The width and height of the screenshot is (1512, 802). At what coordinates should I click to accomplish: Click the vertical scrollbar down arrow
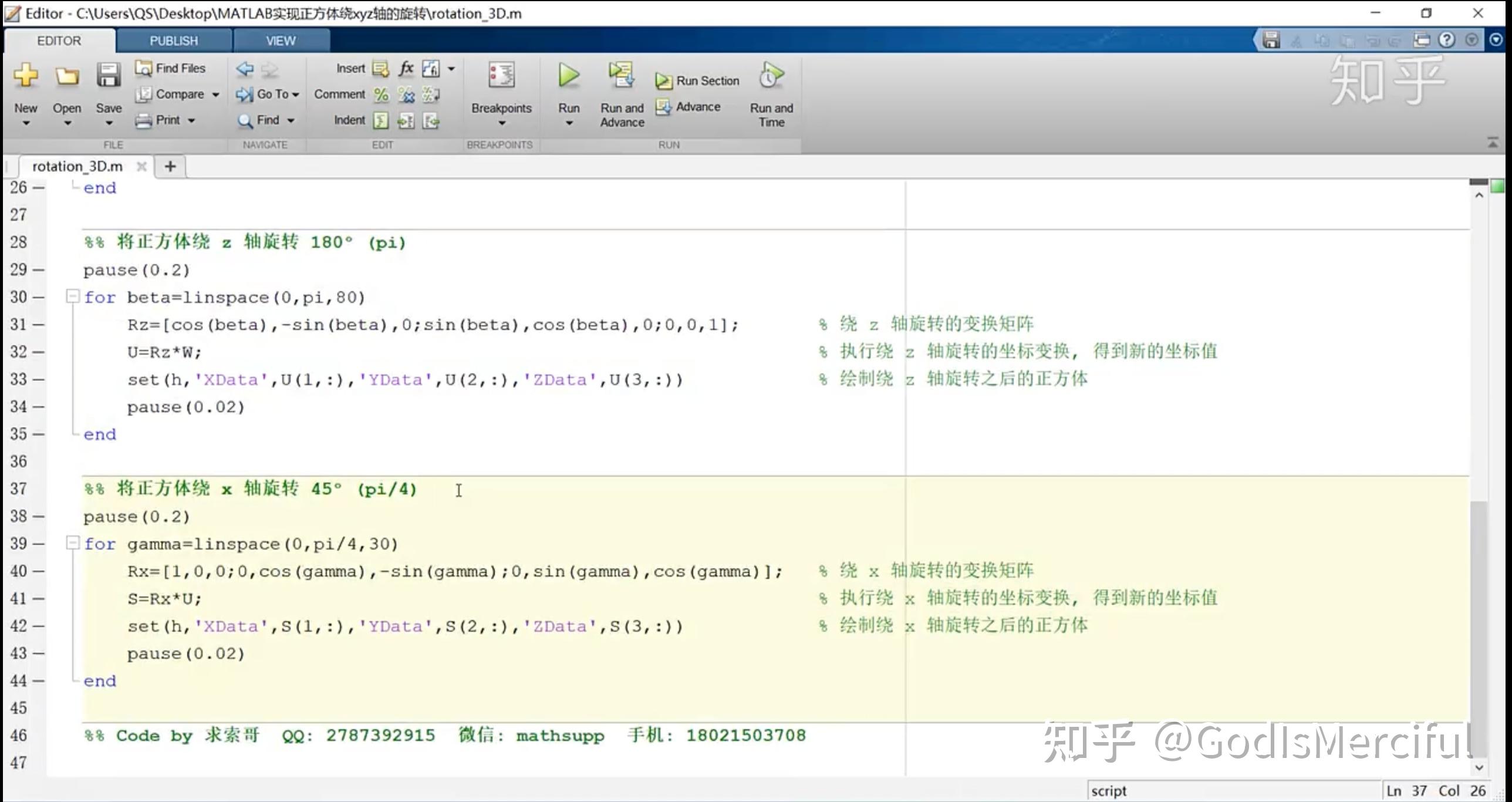1479,767
